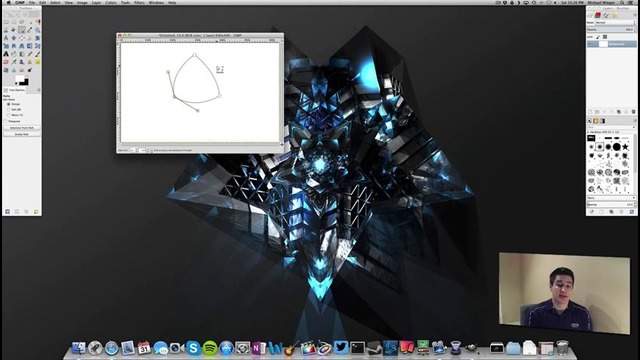Toggle Background layer visibility eye
Screen dimensions: 640x360
pyautogui.click(x=590, y=44)
